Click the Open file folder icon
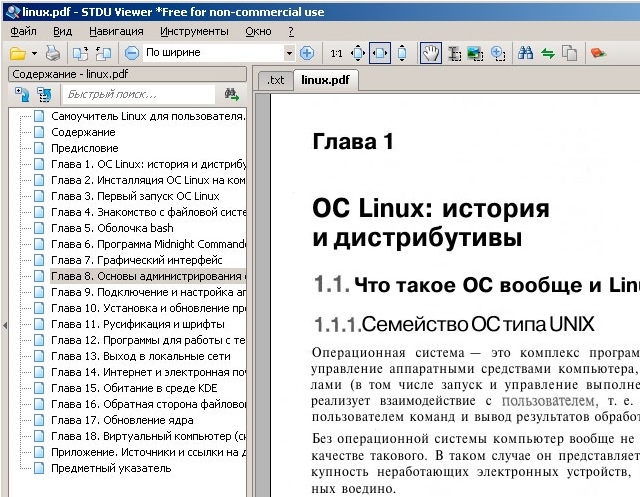The image size is (640, 497). pyautogui.click(x=17, y=53)
